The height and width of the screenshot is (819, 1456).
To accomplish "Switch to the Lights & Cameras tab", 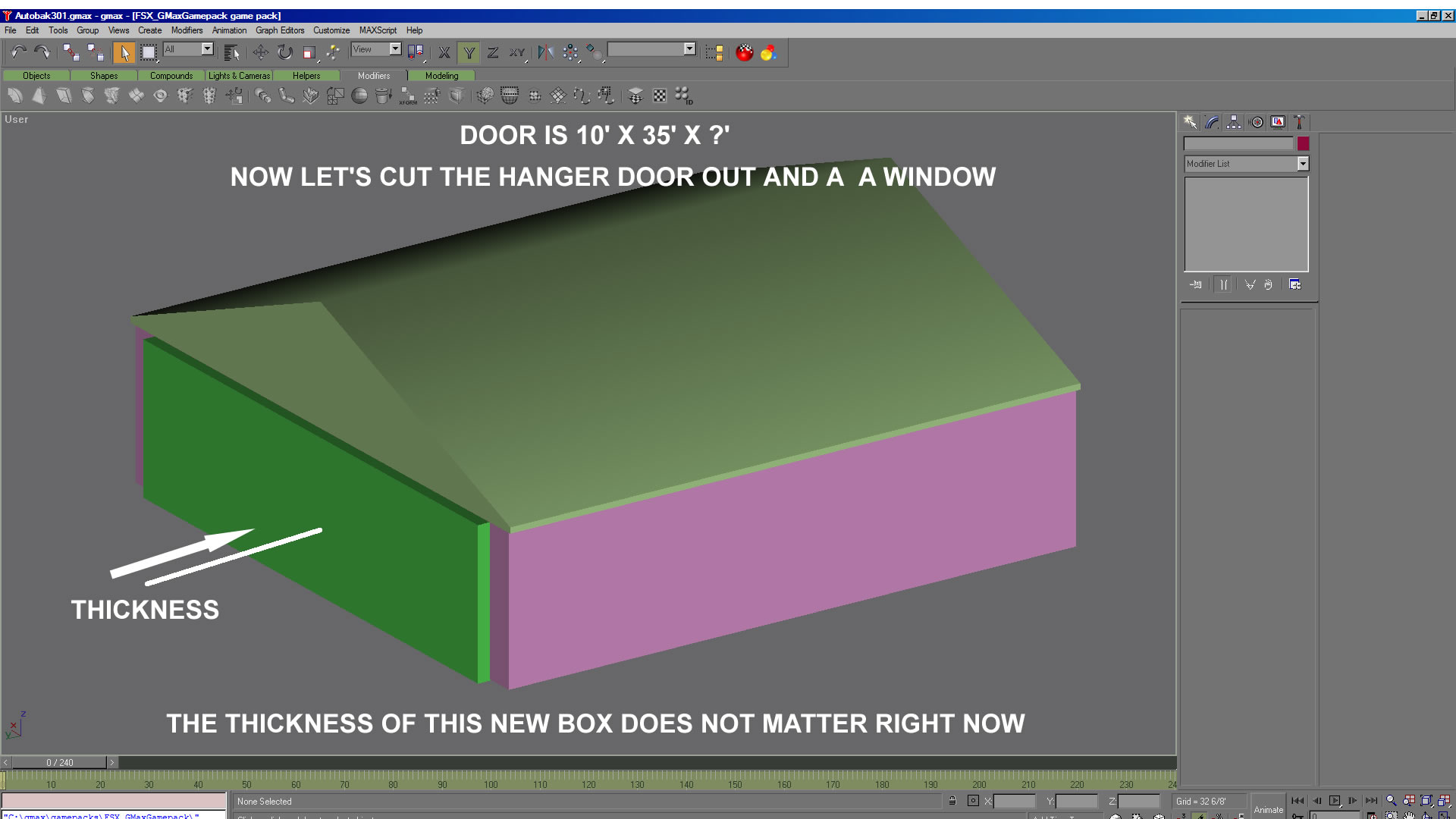I will coord(239,76).
